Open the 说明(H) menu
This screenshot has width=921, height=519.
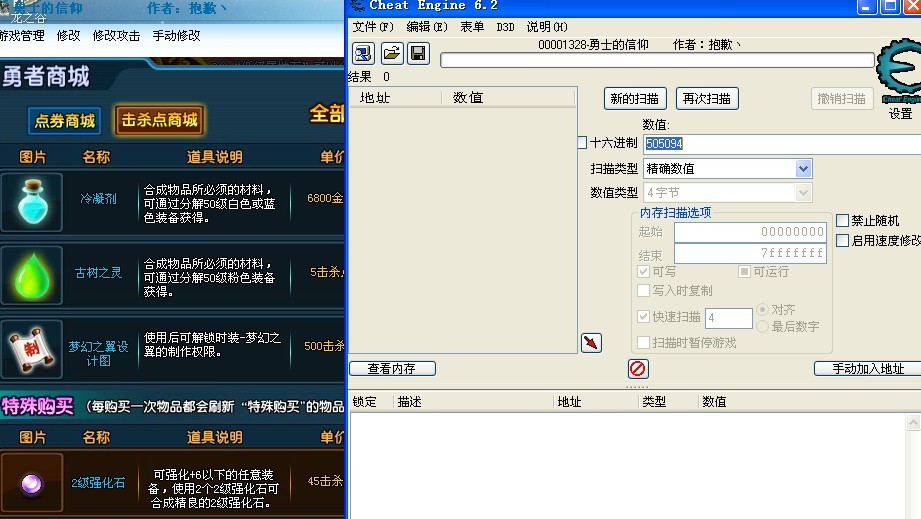[547, 27]
